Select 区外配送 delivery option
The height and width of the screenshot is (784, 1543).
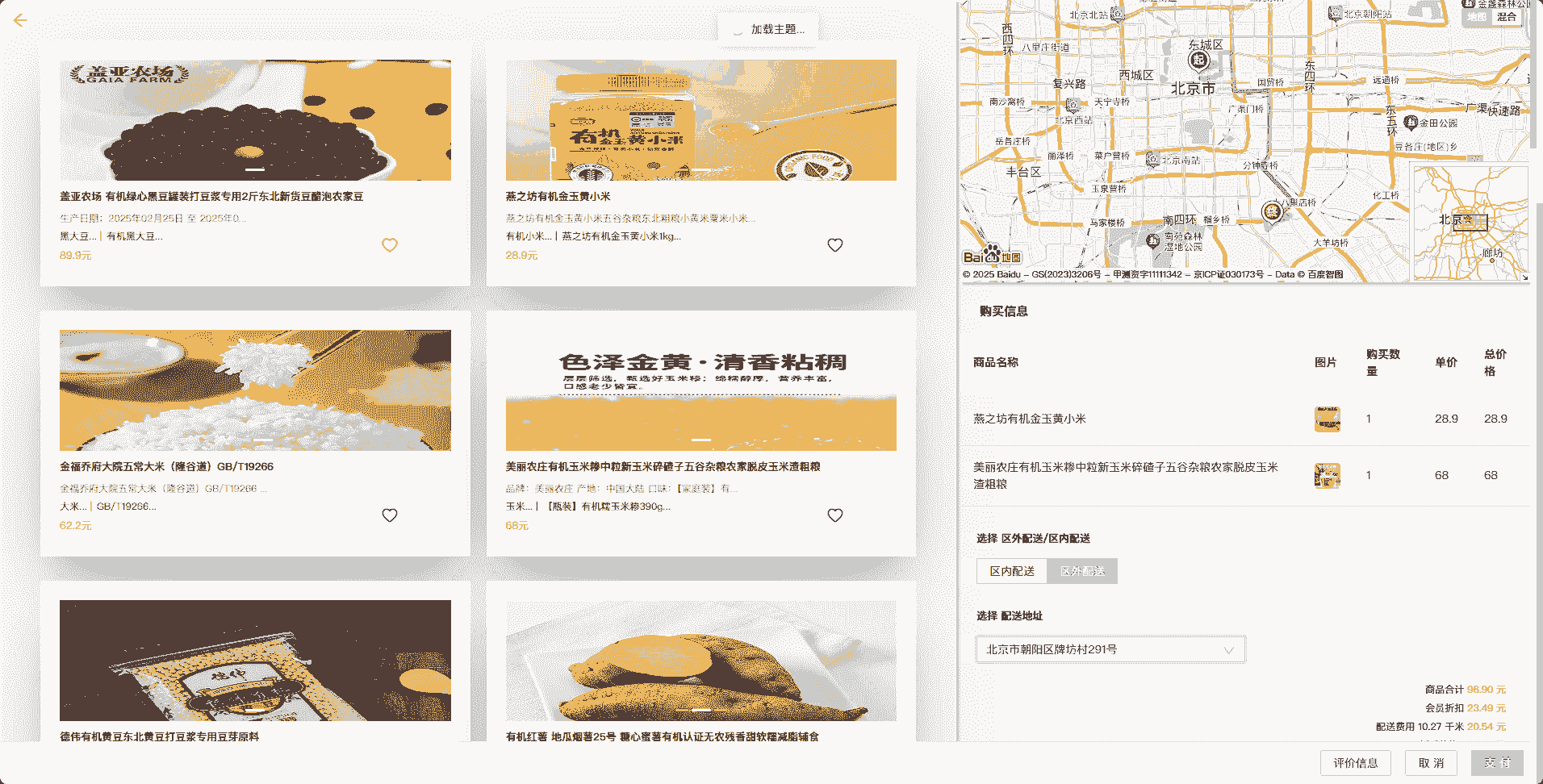click(x=1082, y=571)
